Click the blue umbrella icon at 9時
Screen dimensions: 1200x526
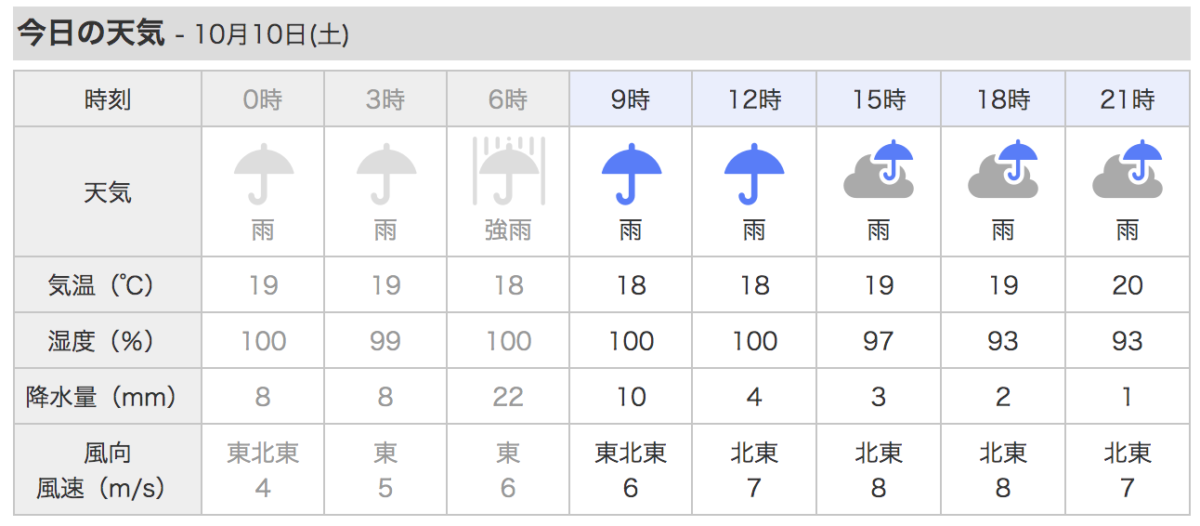coord(631,174)
